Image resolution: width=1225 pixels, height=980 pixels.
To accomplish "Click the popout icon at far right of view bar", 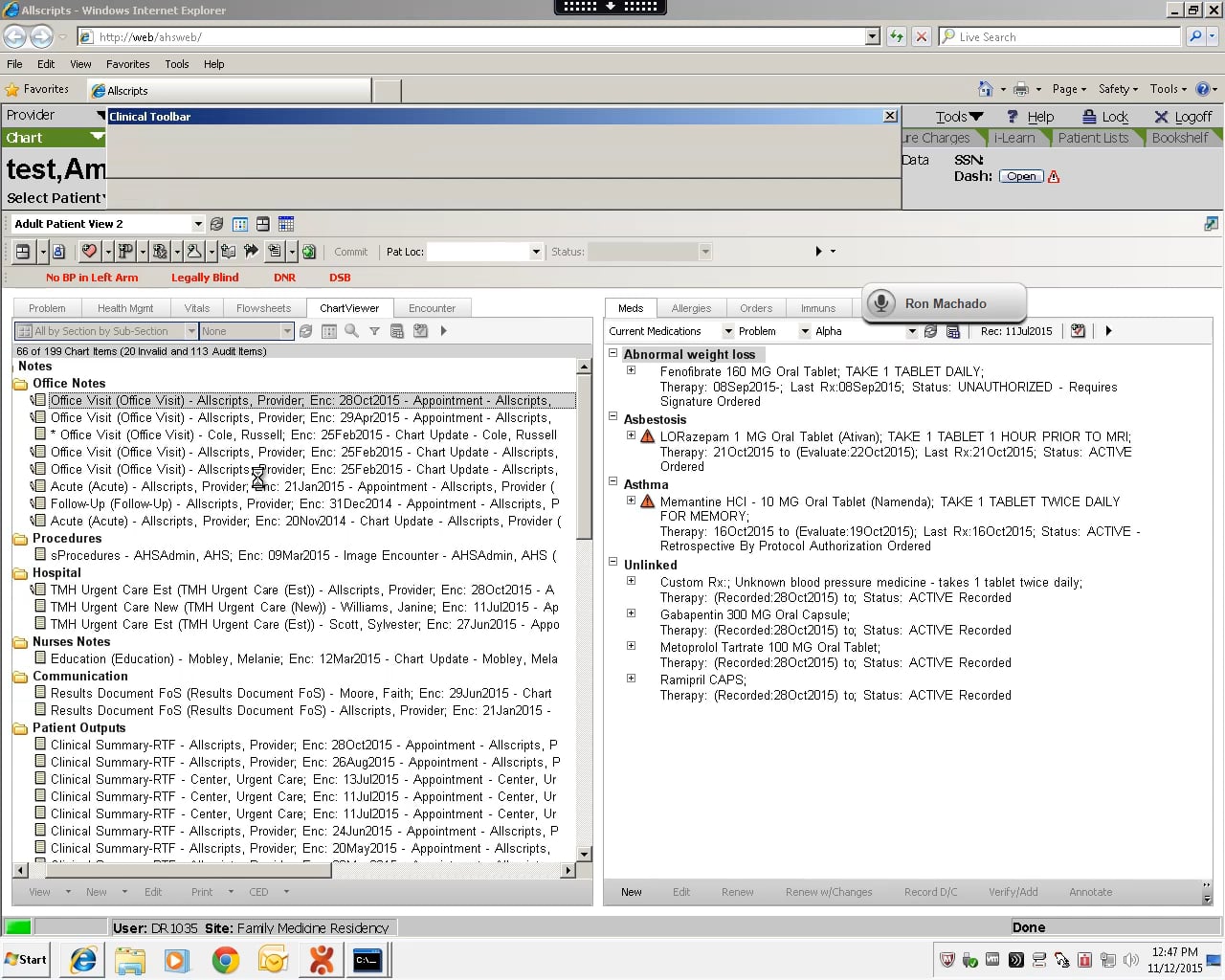I will pos(1211,224).
